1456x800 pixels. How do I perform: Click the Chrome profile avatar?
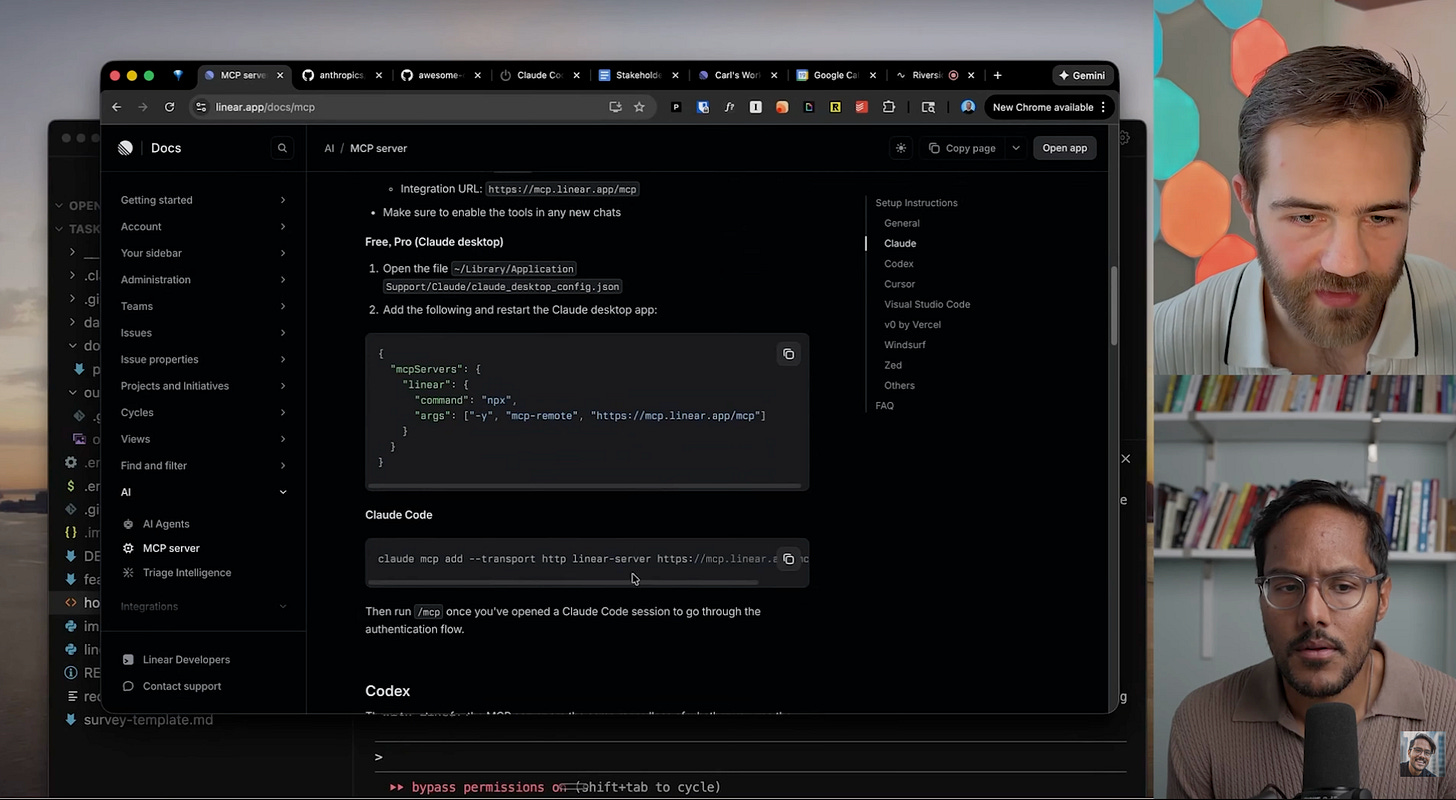coord(967,107)
